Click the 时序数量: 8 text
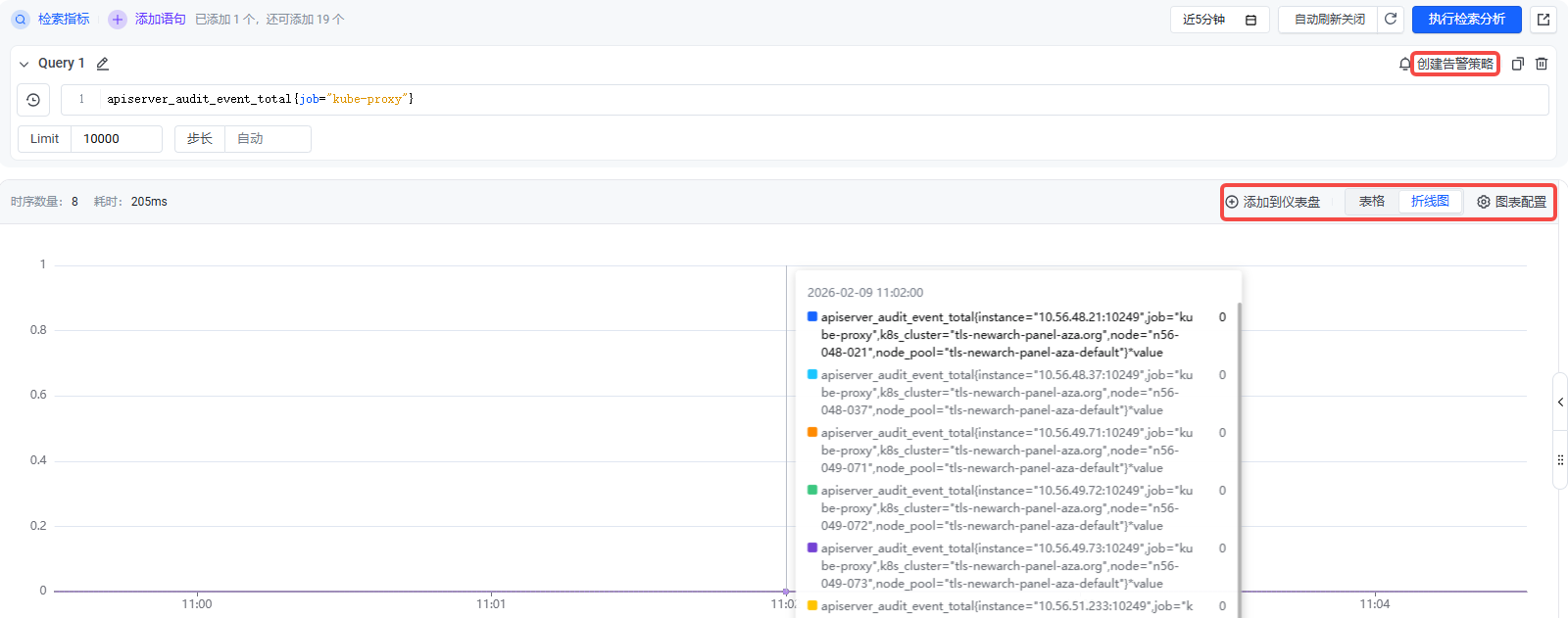This screenshot has height=618, width=1568. click(44, 202)
